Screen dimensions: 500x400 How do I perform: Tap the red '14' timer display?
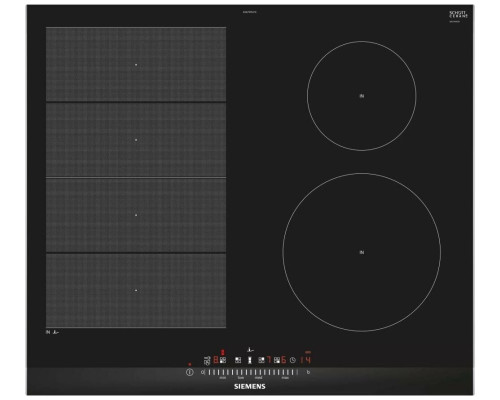coord(305,360)
